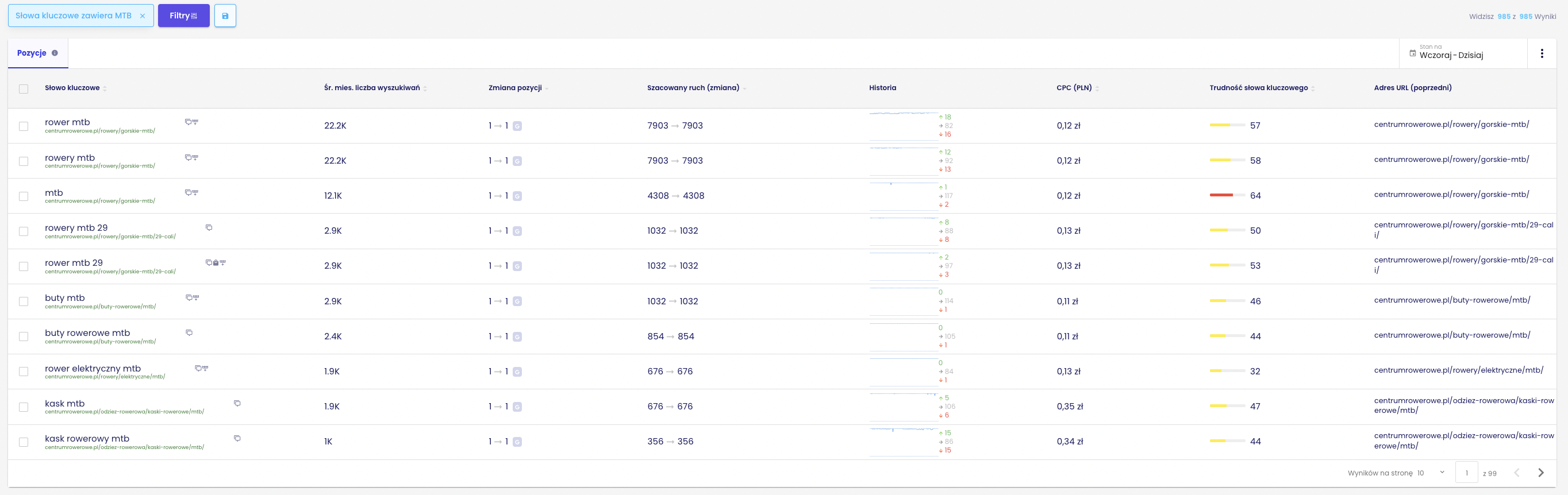Click the info icon next to Pozycje
The height and width of the screenshot is (495, 1568).
(55, 53)
